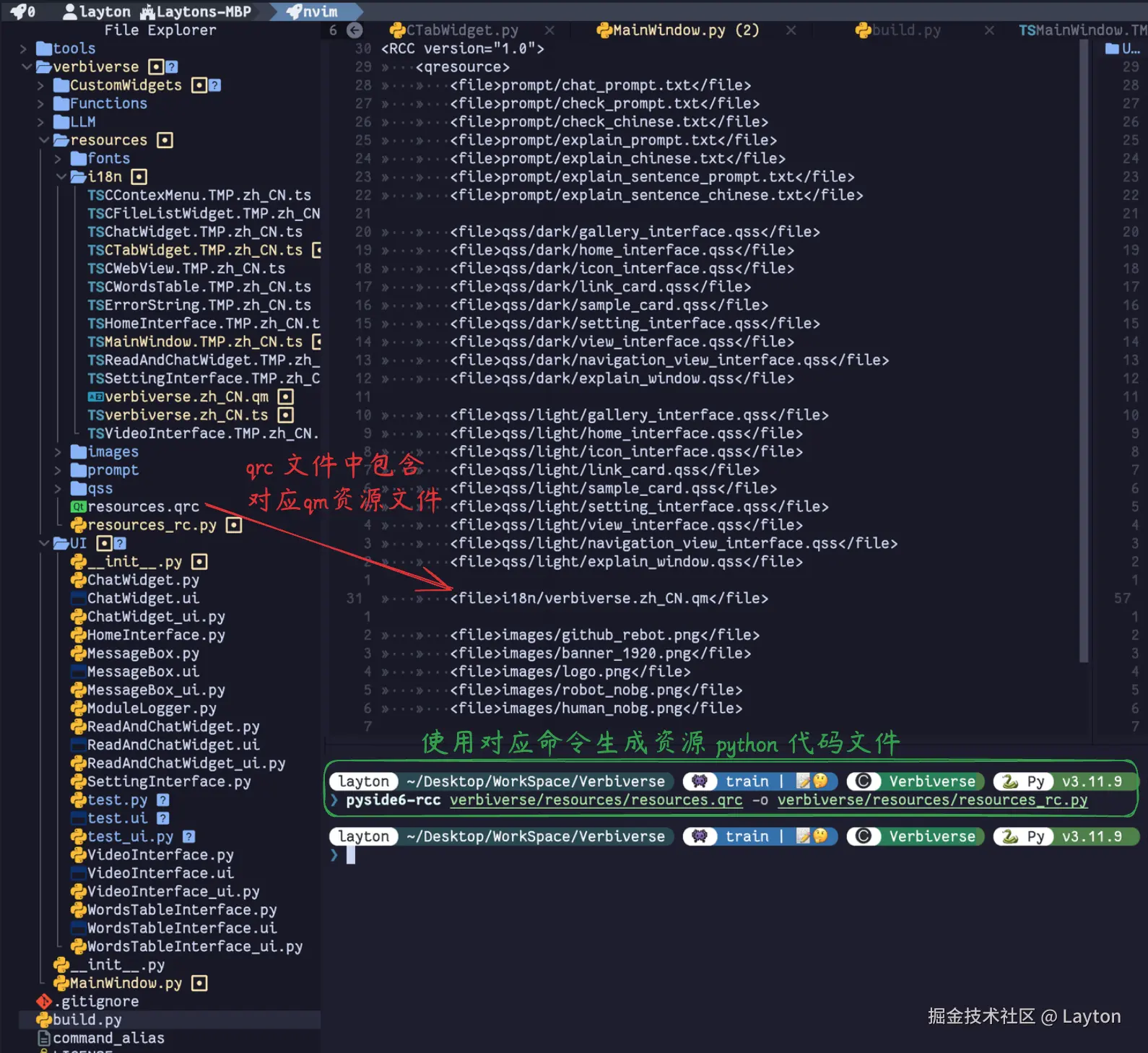Click the TS icon of verbiverse.zh_CN.ts
This screenshot has width=1148, height=1053.
pyautogui.click(x=96, y=415)
